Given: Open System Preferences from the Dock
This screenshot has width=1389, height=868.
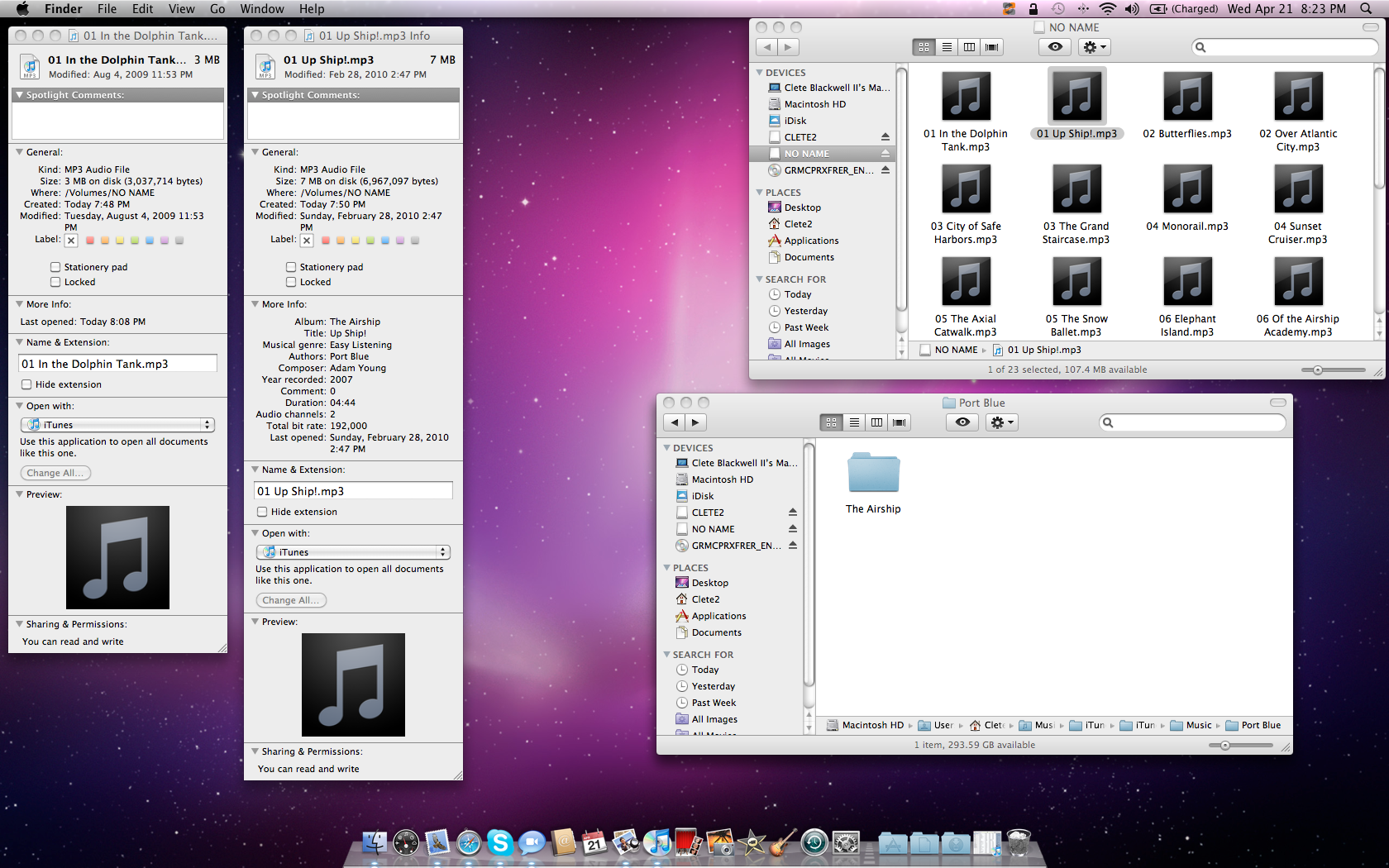Looking at the screenshot, I should 846,842.
